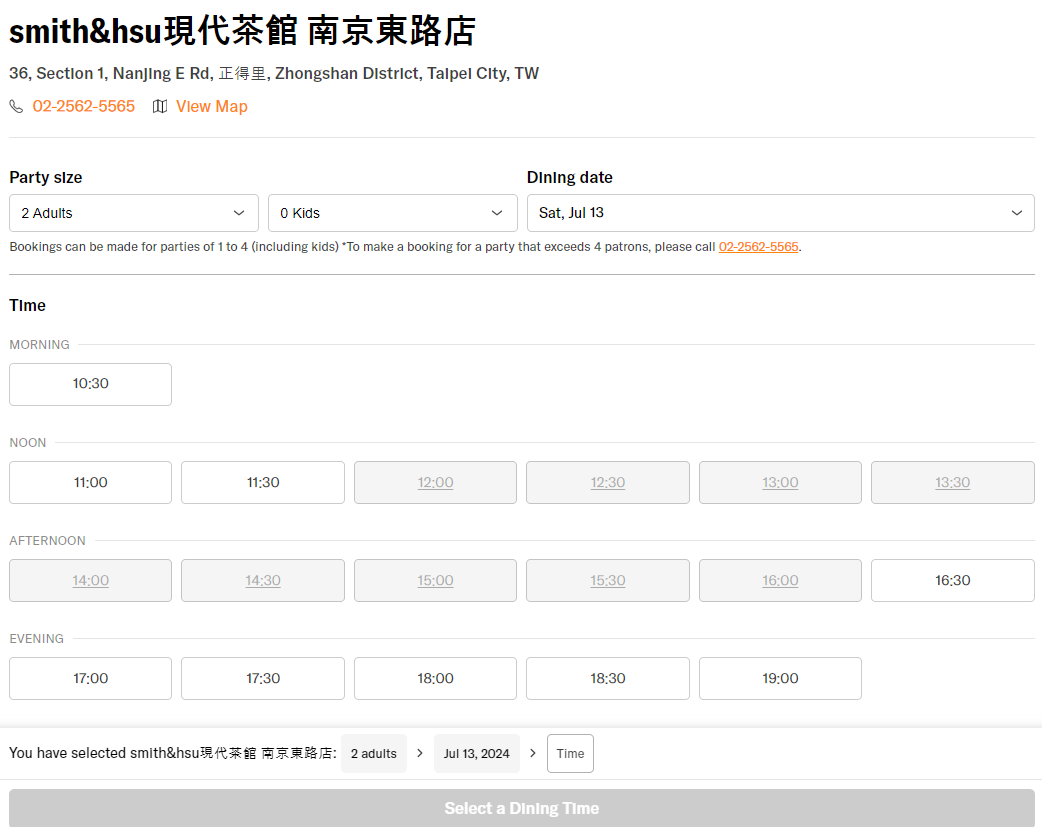Click the unavailable 16:00 slot
Screen dimensions: 1042x827
click(x=780, y=580)
